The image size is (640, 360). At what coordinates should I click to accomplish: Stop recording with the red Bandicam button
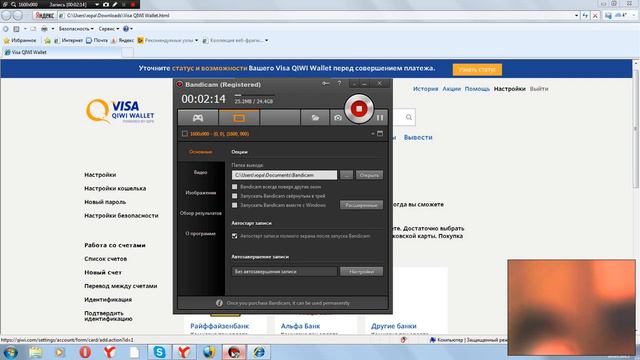point(359,109)
